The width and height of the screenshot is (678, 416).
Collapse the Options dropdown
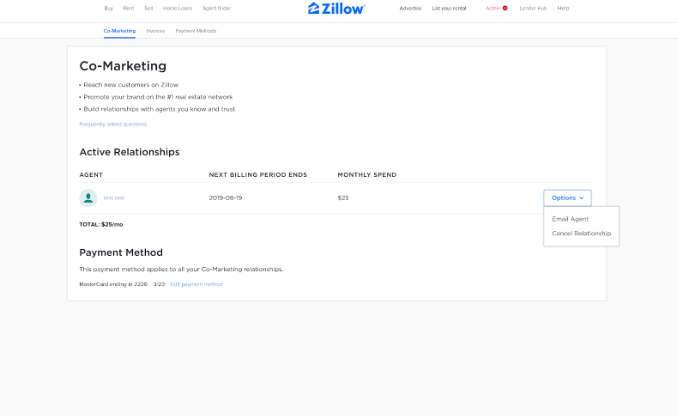pyautogui.click(x=567, y=198)
